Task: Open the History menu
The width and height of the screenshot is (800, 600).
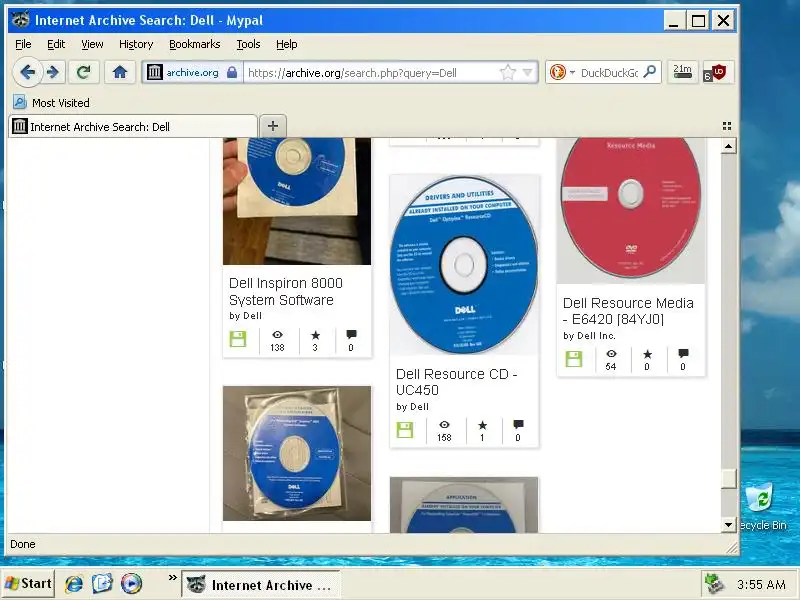Action: 136,44
